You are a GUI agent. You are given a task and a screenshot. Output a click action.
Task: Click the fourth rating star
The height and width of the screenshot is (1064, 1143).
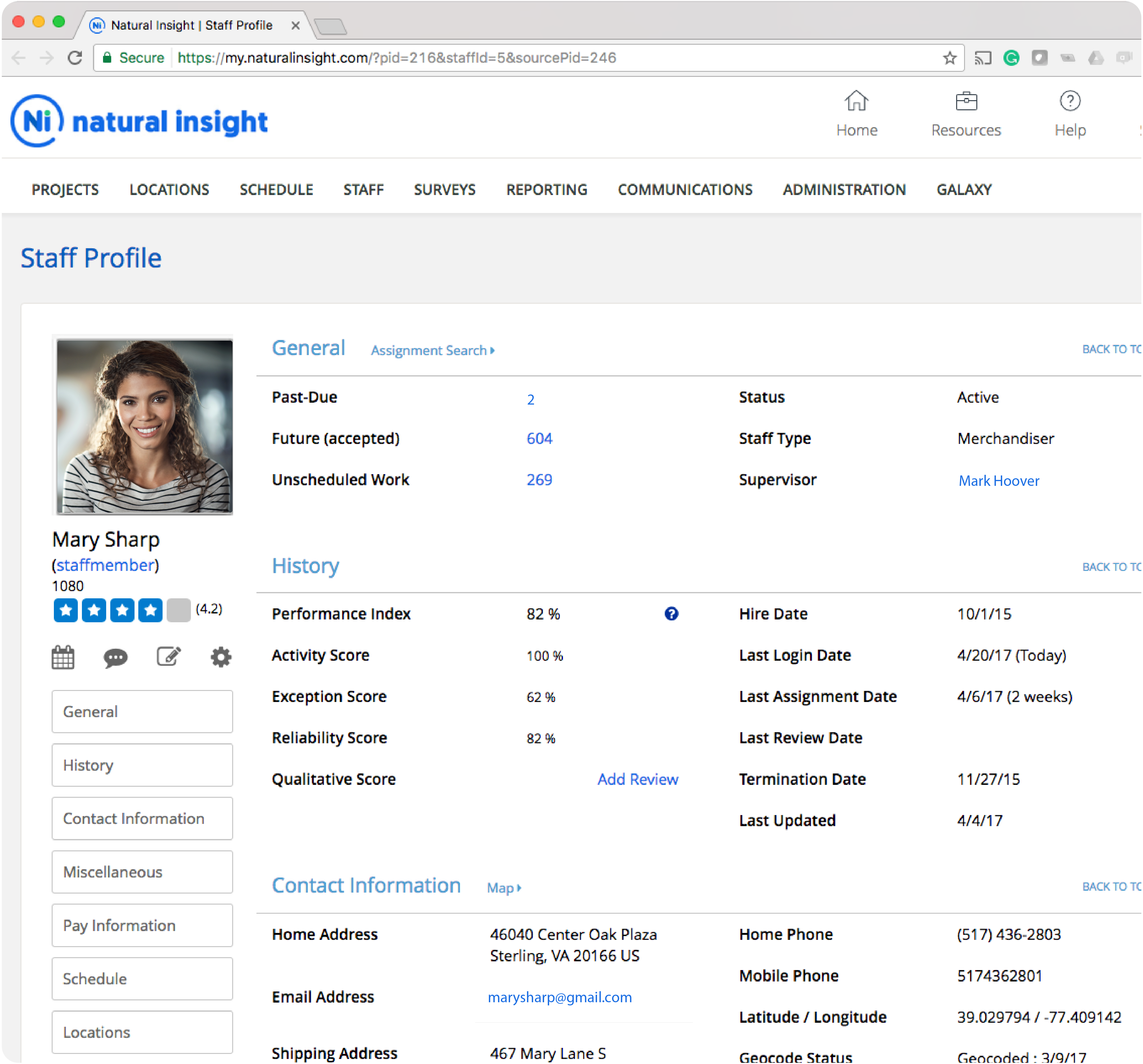pyautogui.click(x=150, y=610)
